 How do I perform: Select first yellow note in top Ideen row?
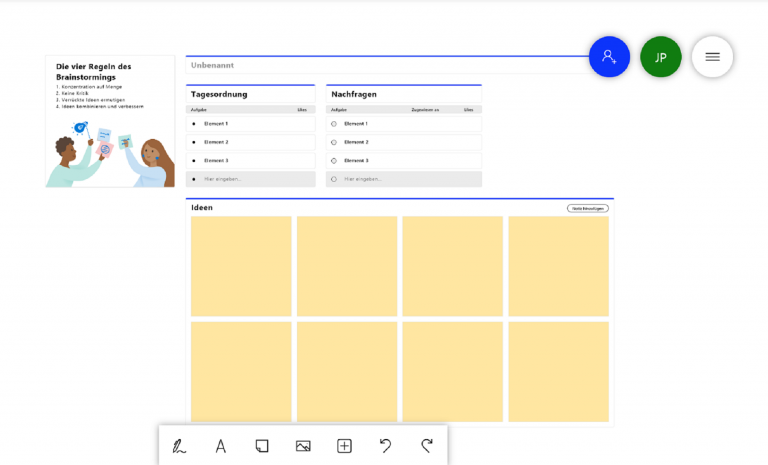coord(241,266)
